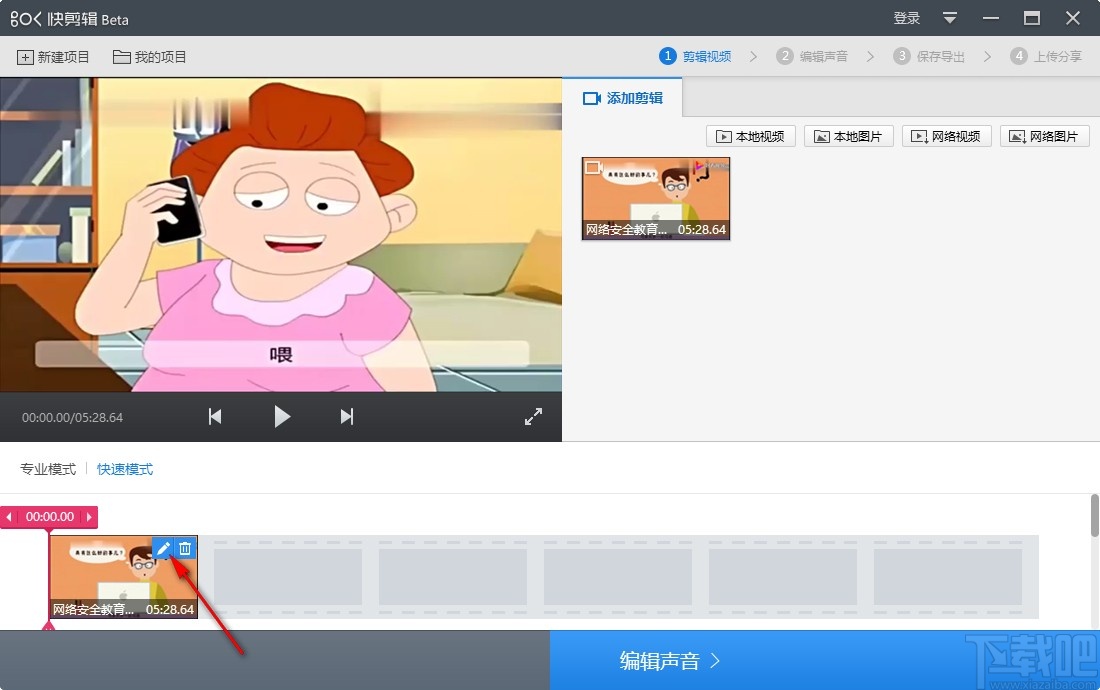The height and width of the screenshot is (690, 1100).
Task: Go to step 2 编辑声音
Action: click(812, 56)
